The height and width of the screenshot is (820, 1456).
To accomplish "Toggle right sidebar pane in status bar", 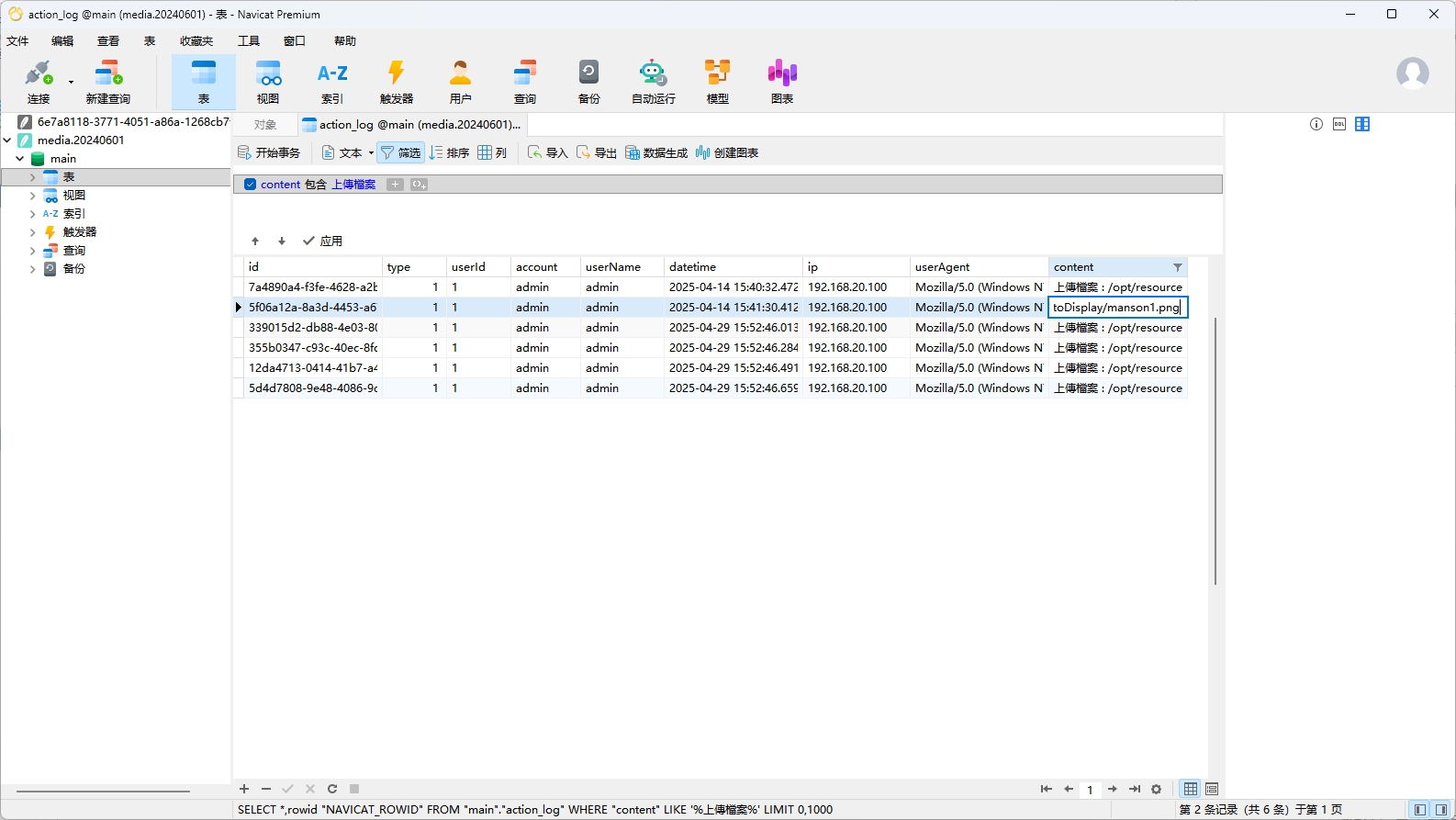I will click(1441, 809).
